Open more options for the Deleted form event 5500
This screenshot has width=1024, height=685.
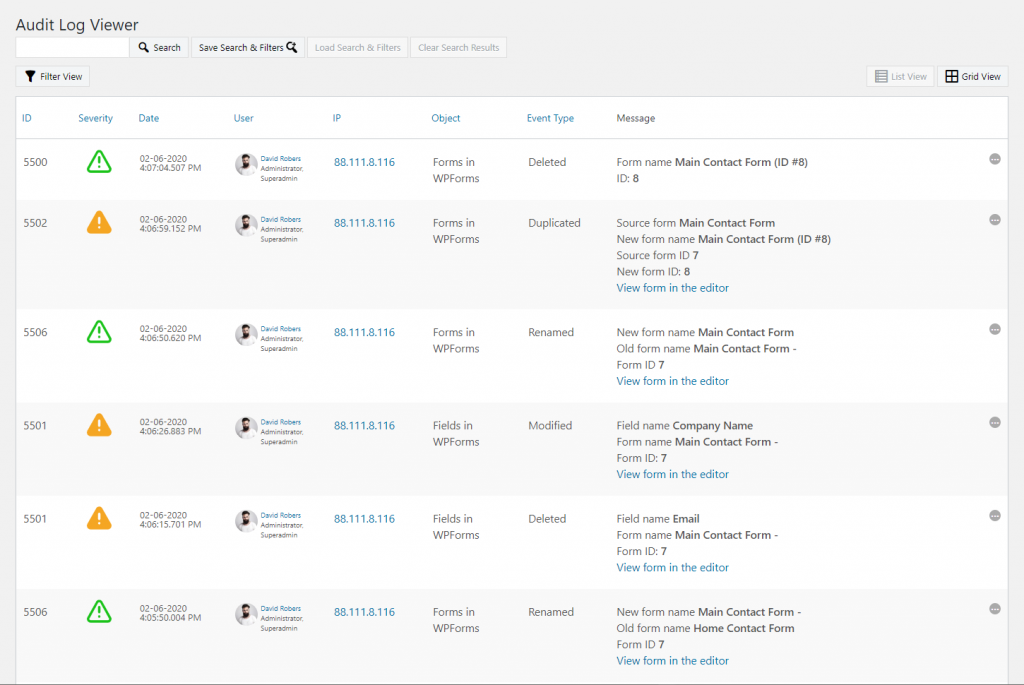coord(994,159)
